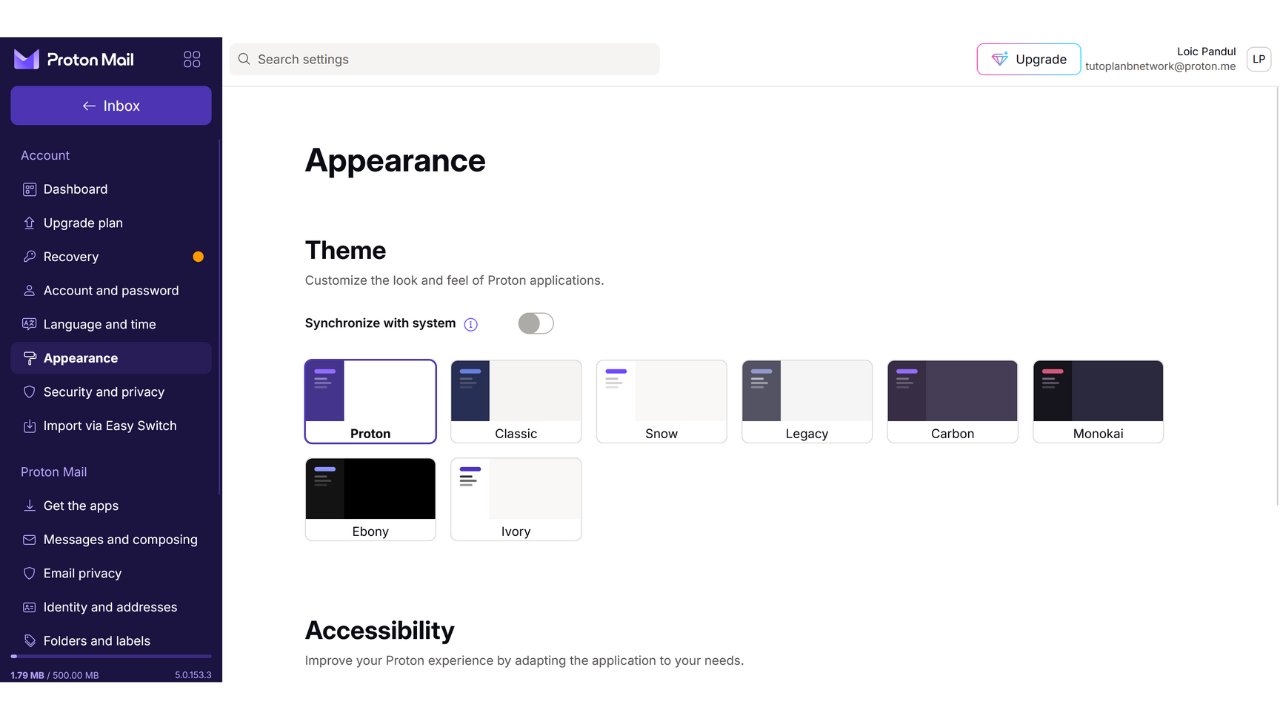Click the Upgrade button
1280x720 pixels.
pos(1028,59)
